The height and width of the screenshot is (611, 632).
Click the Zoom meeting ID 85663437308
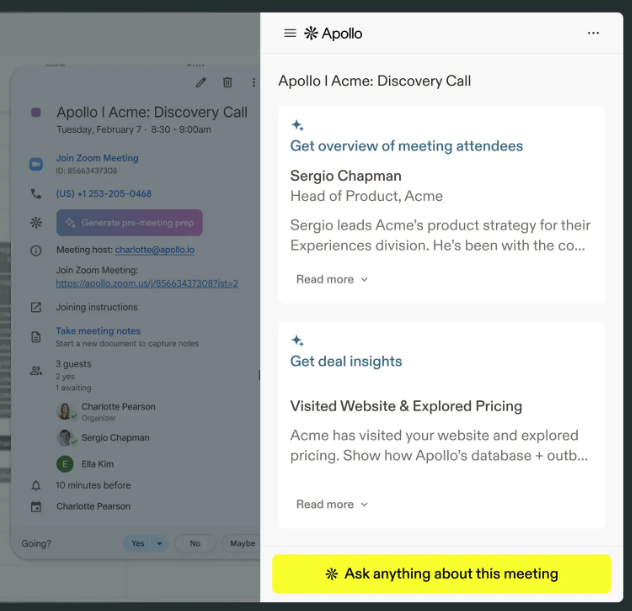click(x=86, y=171)
